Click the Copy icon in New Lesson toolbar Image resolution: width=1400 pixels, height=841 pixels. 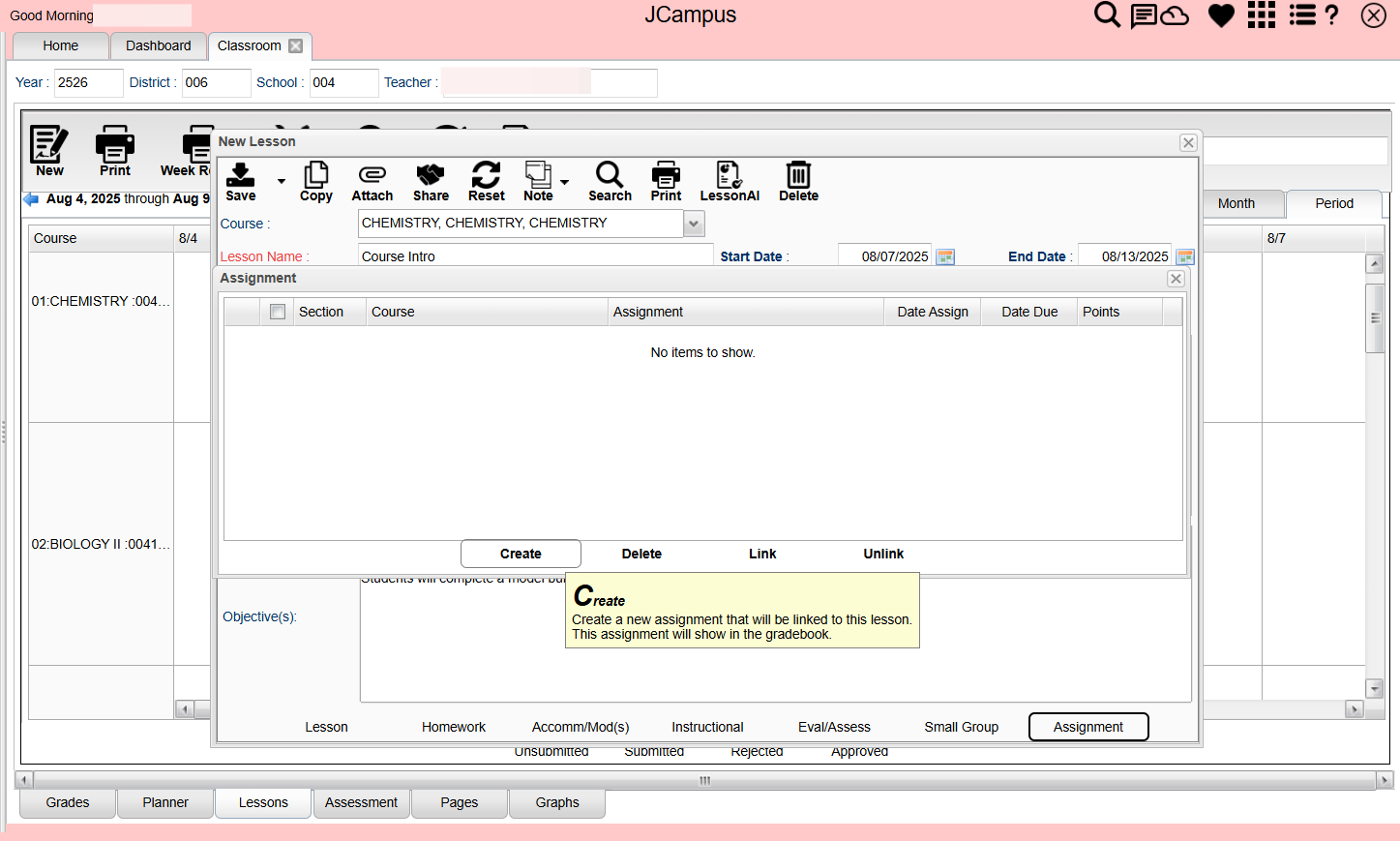pos(316,174)
